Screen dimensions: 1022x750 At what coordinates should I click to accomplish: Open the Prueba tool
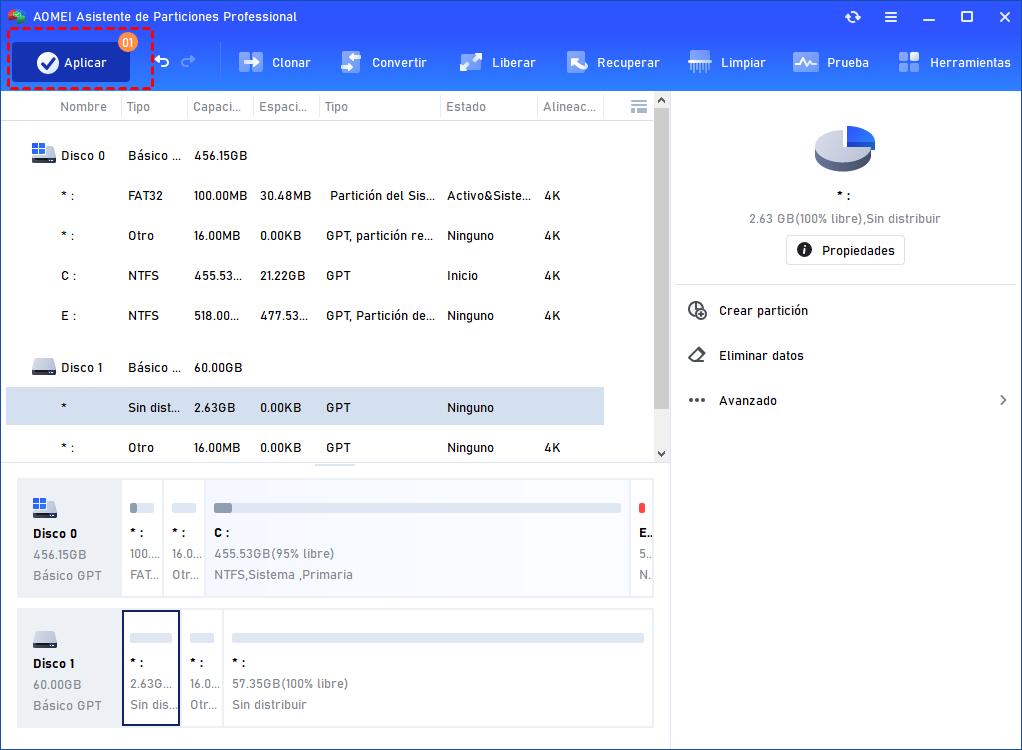pos(831,63)
